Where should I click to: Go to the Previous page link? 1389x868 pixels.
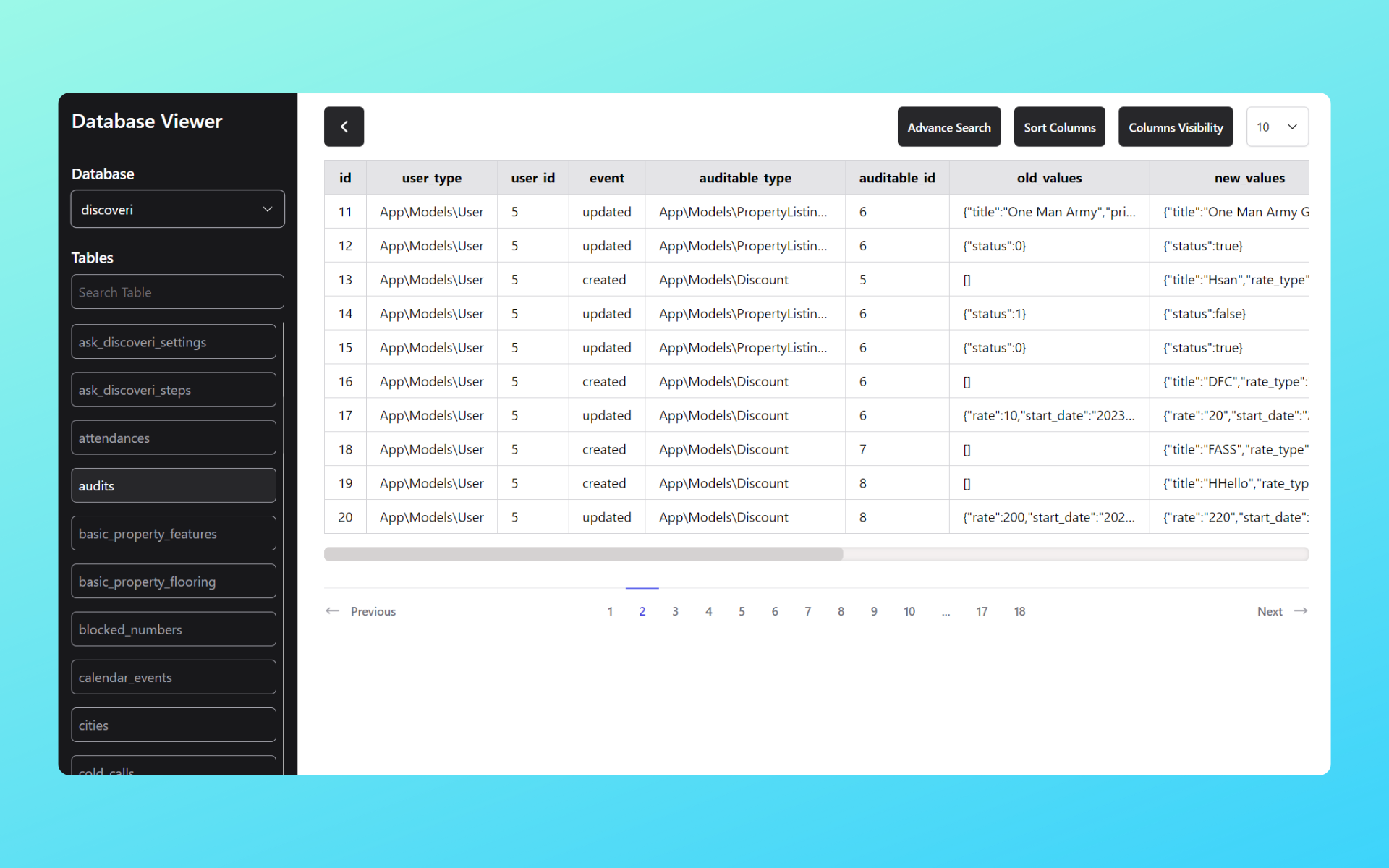pos(373,611)
